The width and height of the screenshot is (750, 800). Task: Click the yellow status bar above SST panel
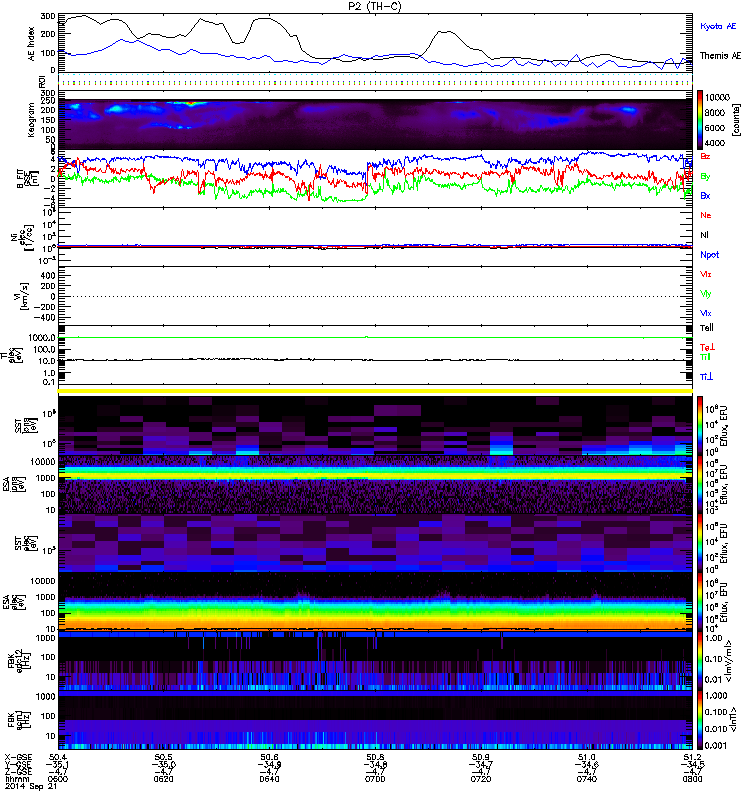(x=375, y=391)
